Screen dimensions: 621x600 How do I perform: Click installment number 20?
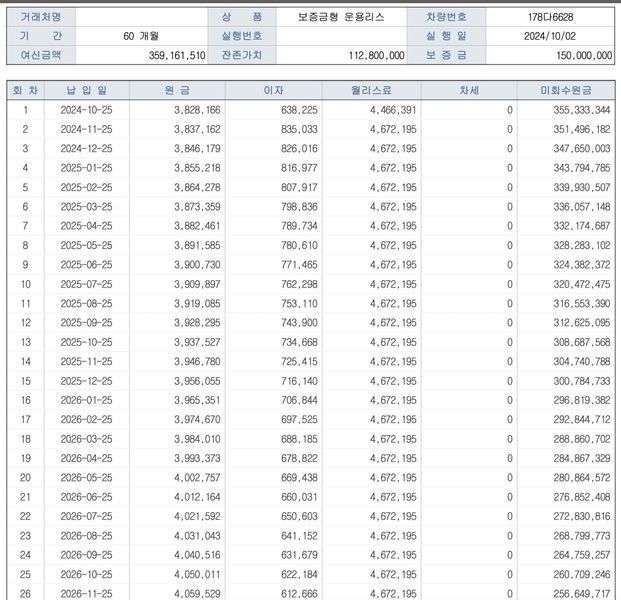coord(25,478)
